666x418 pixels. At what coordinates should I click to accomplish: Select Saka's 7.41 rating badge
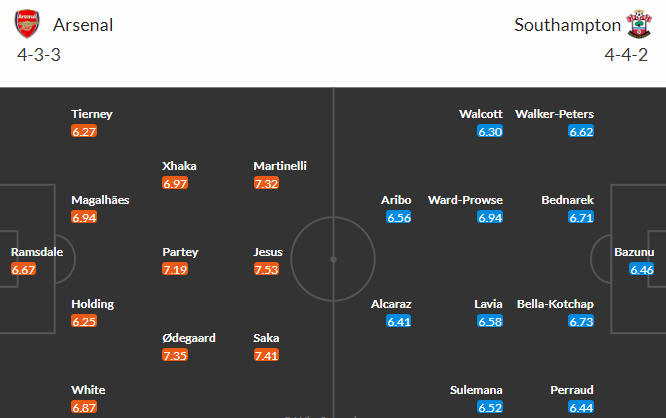click(266, 355)
